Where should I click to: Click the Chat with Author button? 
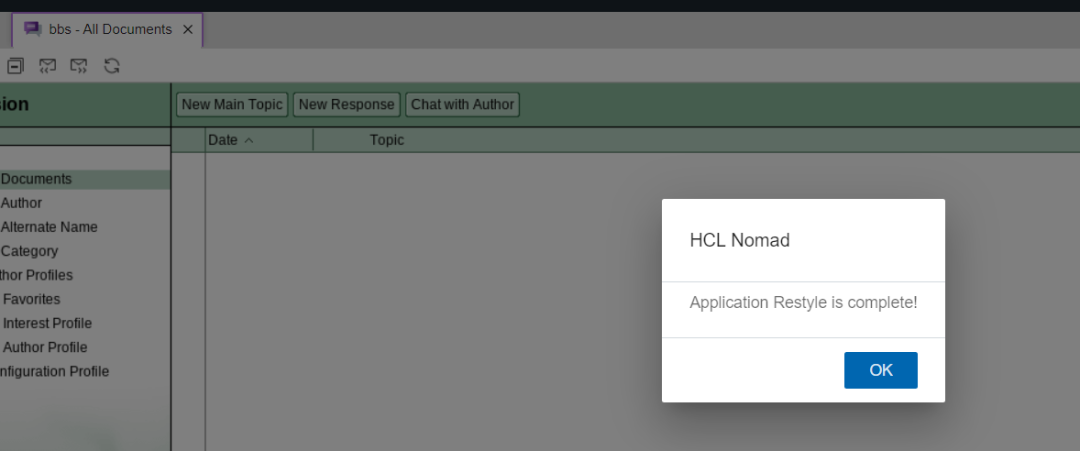462,105
